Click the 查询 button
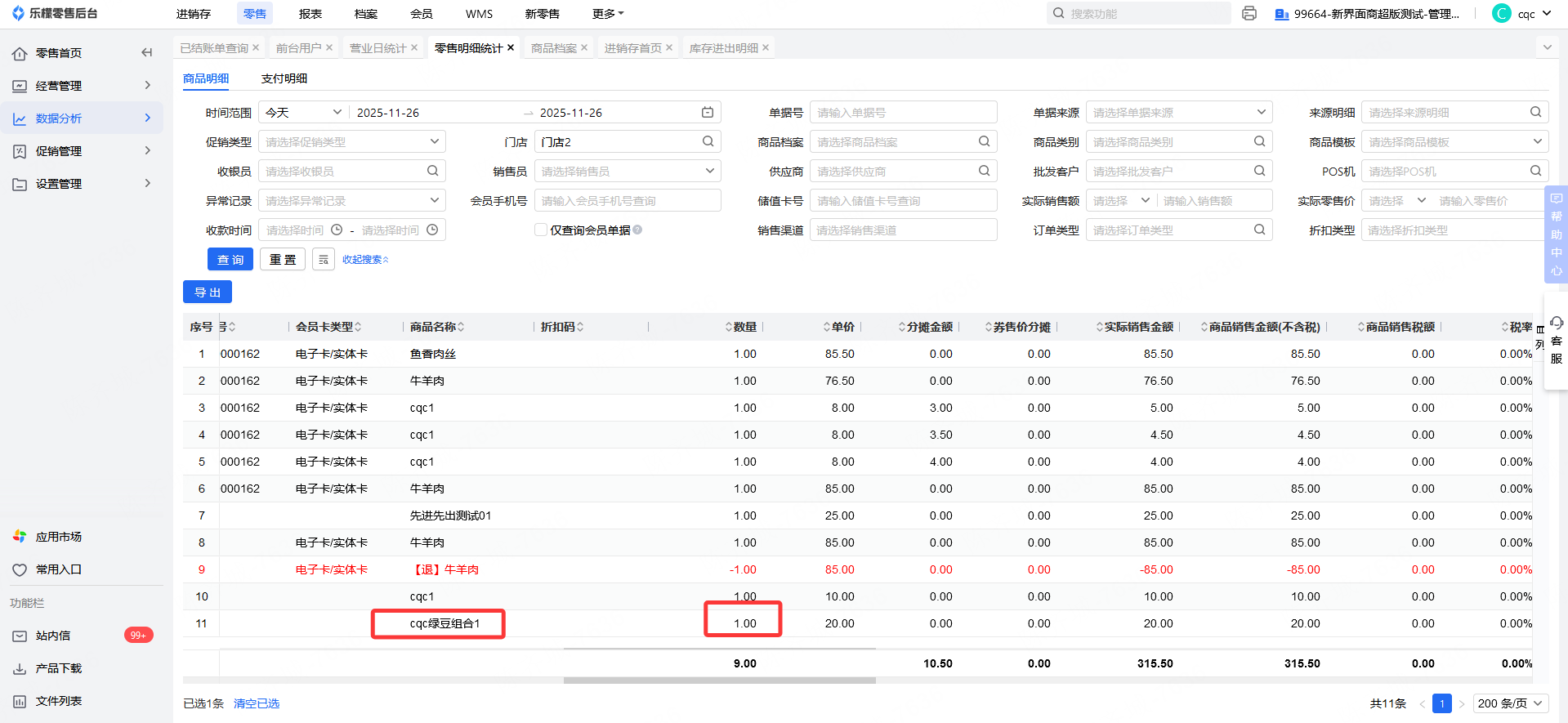 coord(230,260)
